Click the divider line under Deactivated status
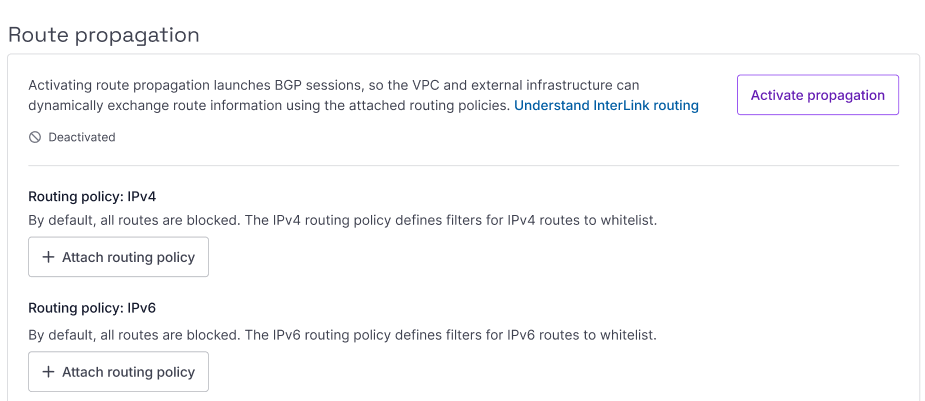This screenshot has width=925, height=401. pos(463,165)
